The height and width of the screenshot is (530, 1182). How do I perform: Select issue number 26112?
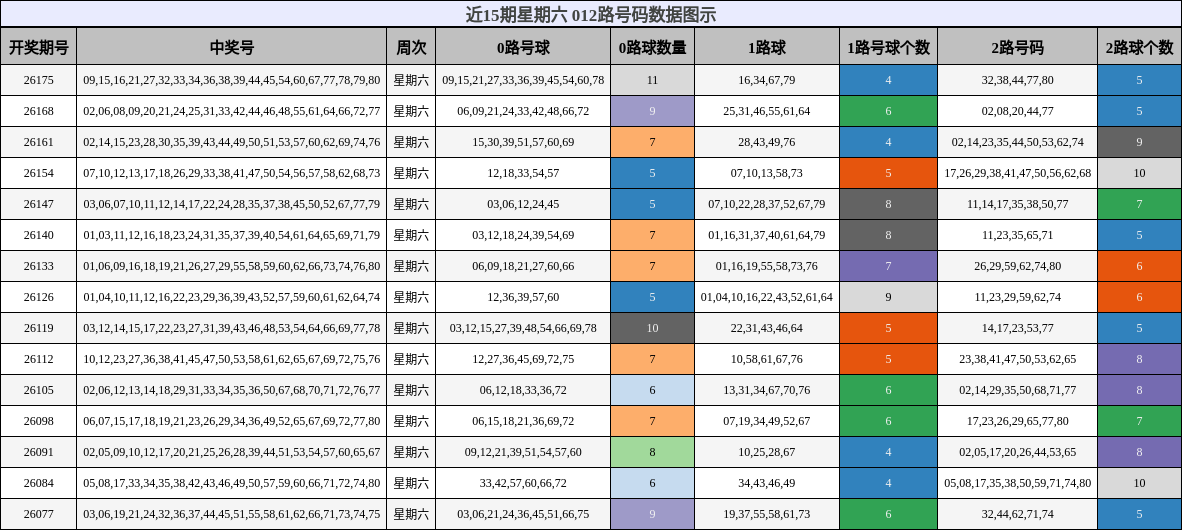pyautogui.click(x=38, y=359)
